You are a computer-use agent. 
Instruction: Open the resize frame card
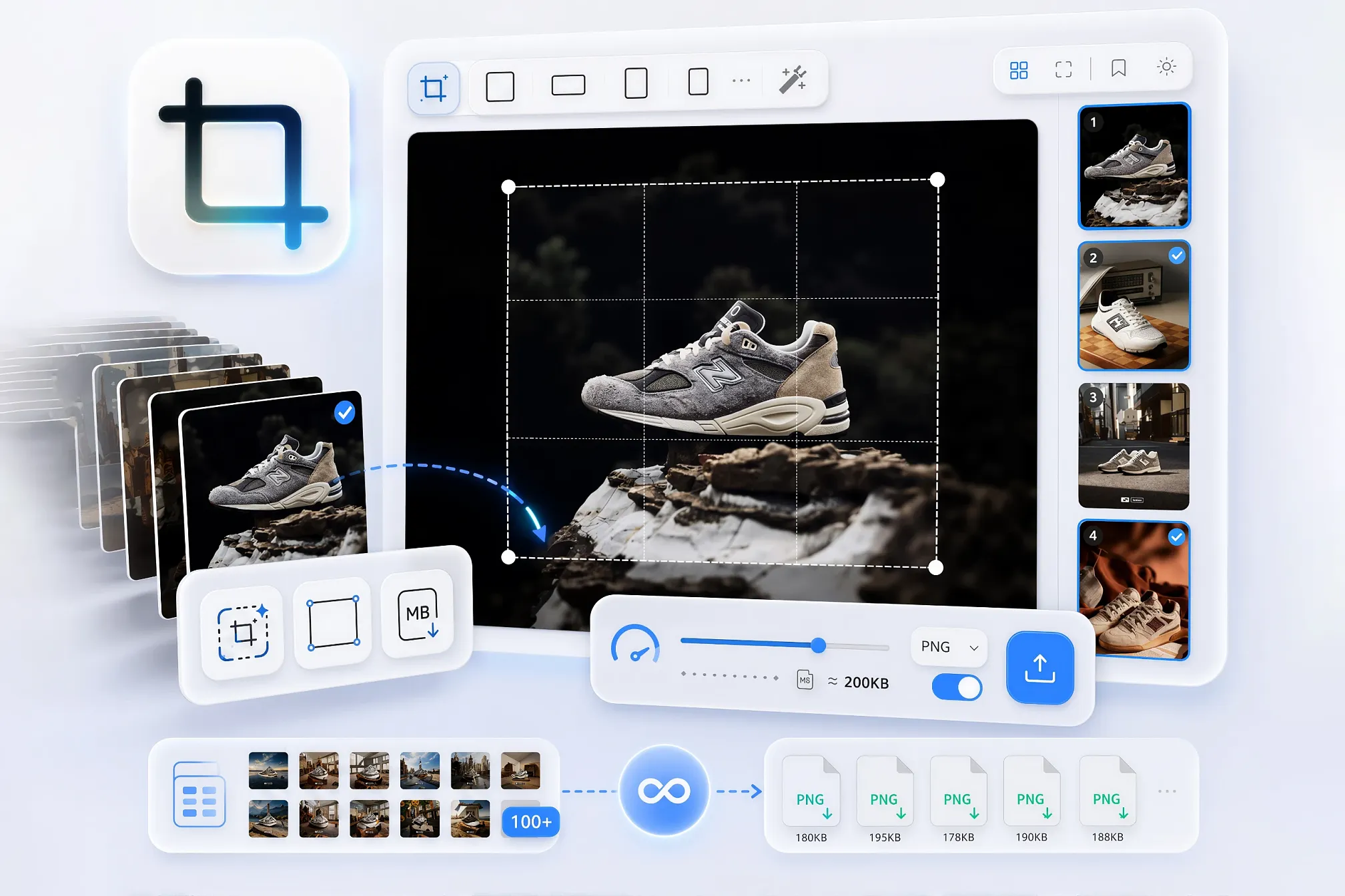[x=333, y=623]
